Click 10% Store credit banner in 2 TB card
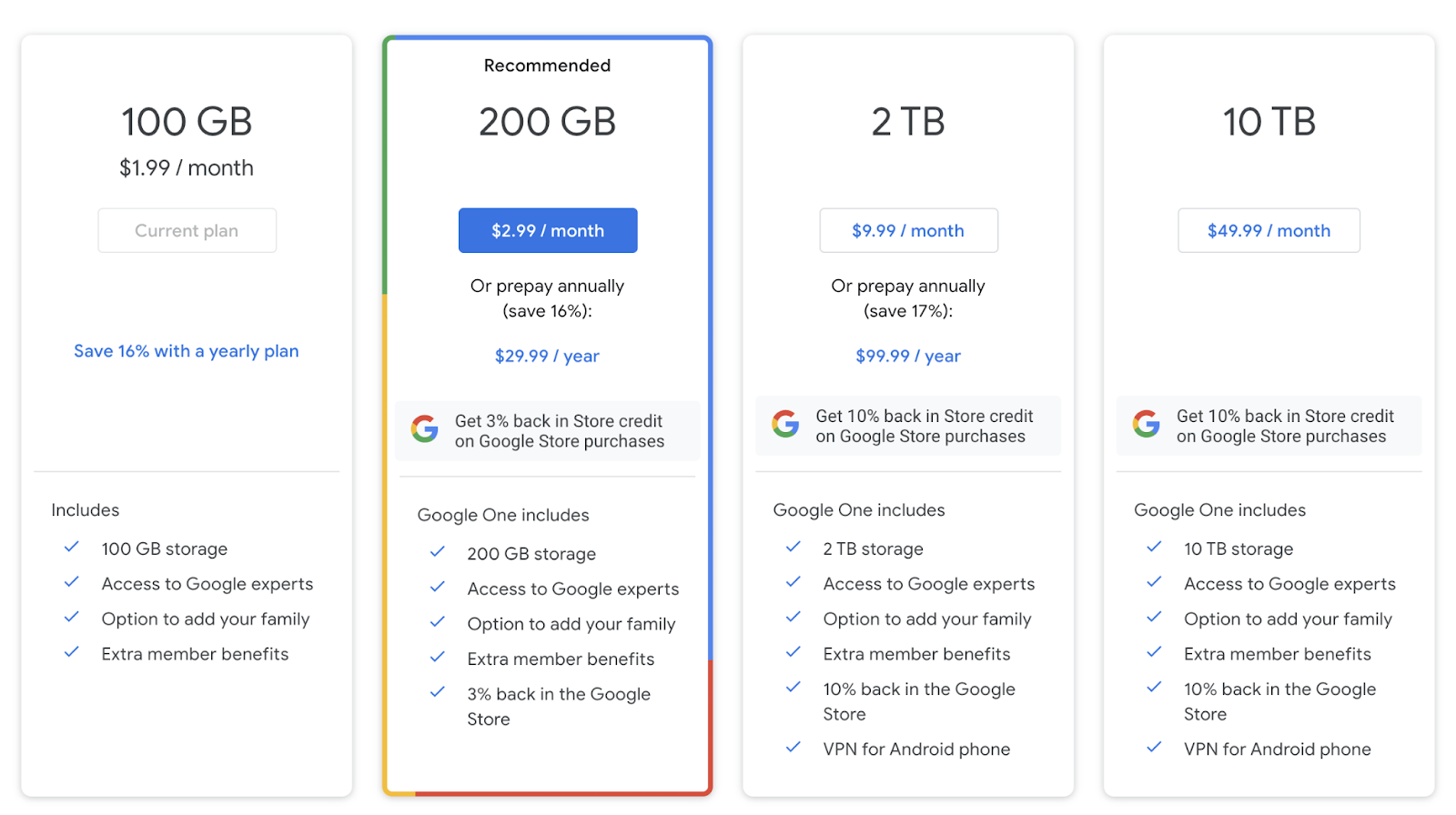 click(x=924, y=426)
